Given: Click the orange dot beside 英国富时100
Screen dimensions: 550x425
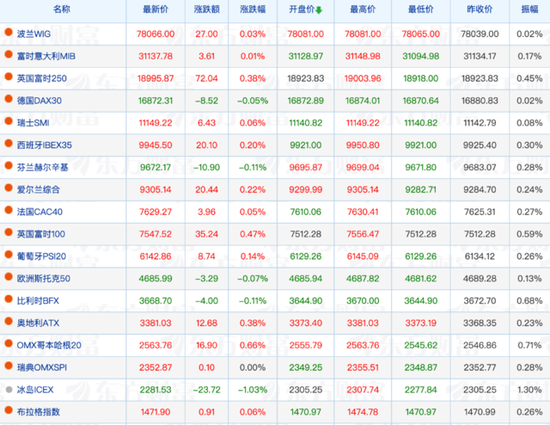Looking at the screenshot, I should (x=9, y=232).
